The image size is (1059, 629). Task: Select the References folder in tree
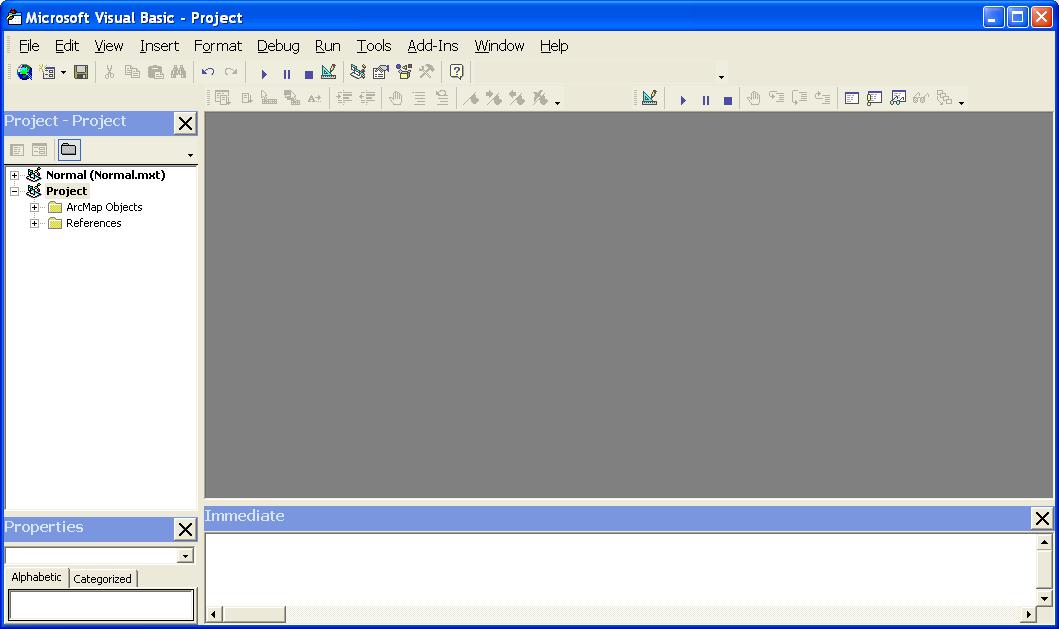93,224
